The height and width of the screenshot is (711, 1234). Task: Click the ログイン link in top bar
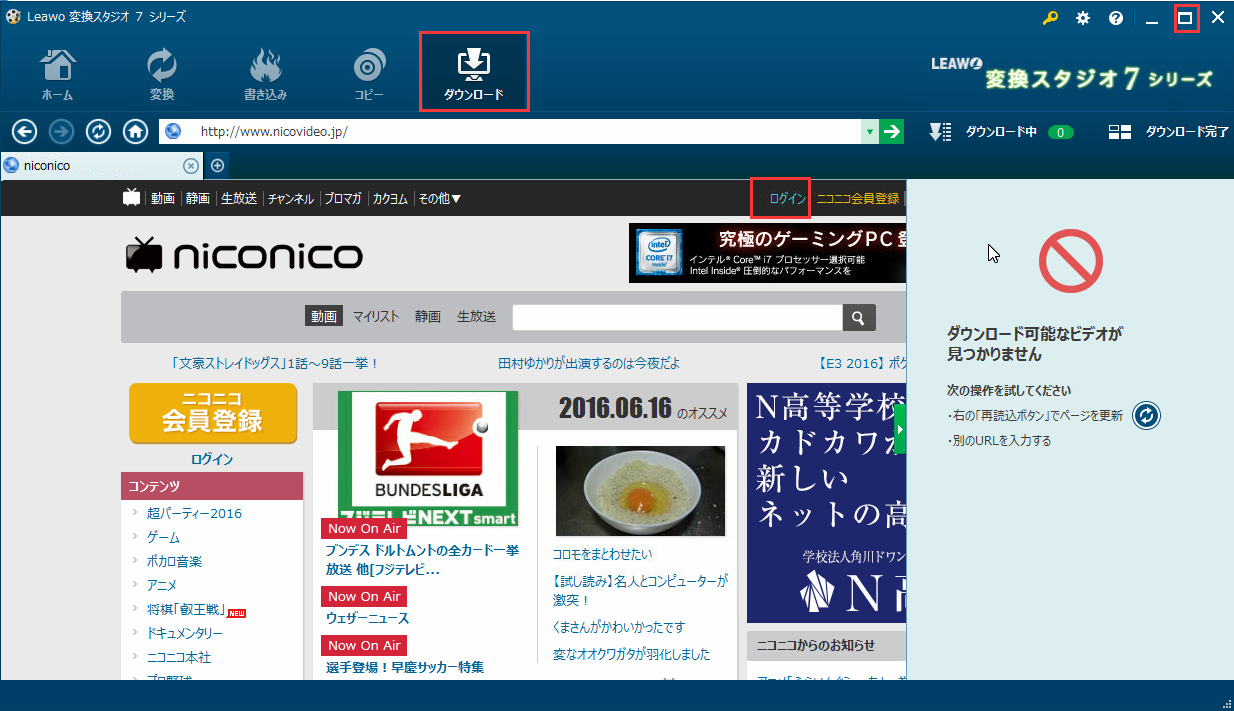pos(787,198)
